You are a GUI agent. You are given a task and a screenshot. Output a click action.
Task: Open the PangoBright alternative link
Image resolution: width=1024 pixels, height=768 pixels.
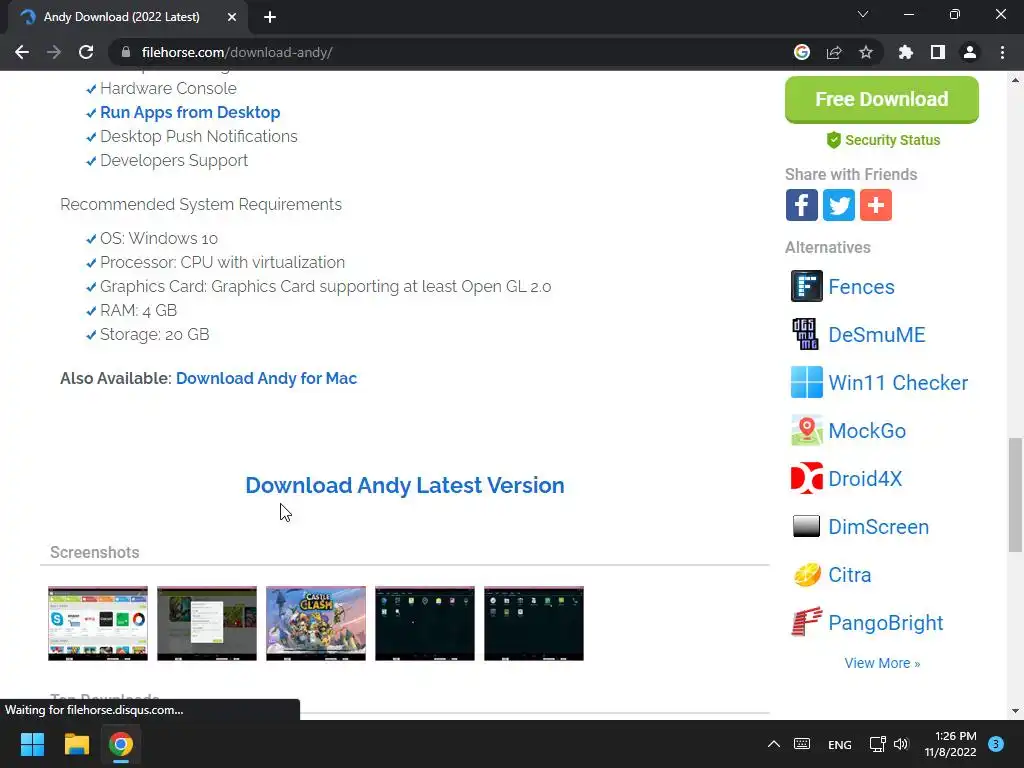click(x=886, y=623)
